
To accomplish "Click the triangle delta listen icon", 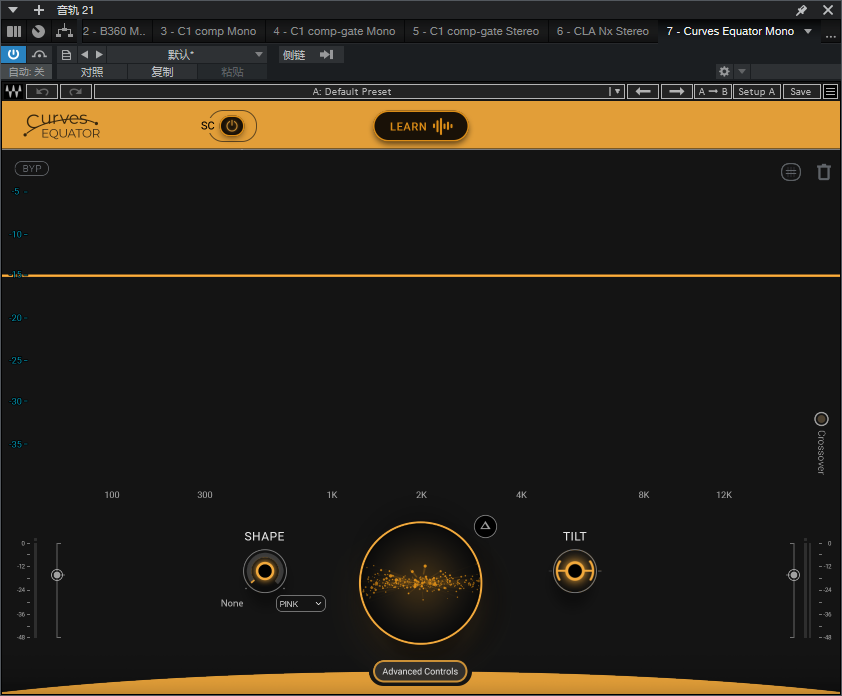I will [x=485, y=526].
